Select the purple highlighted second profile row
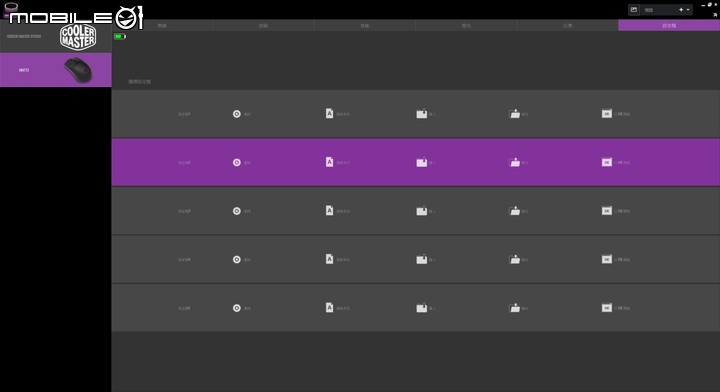 (416, 162)
